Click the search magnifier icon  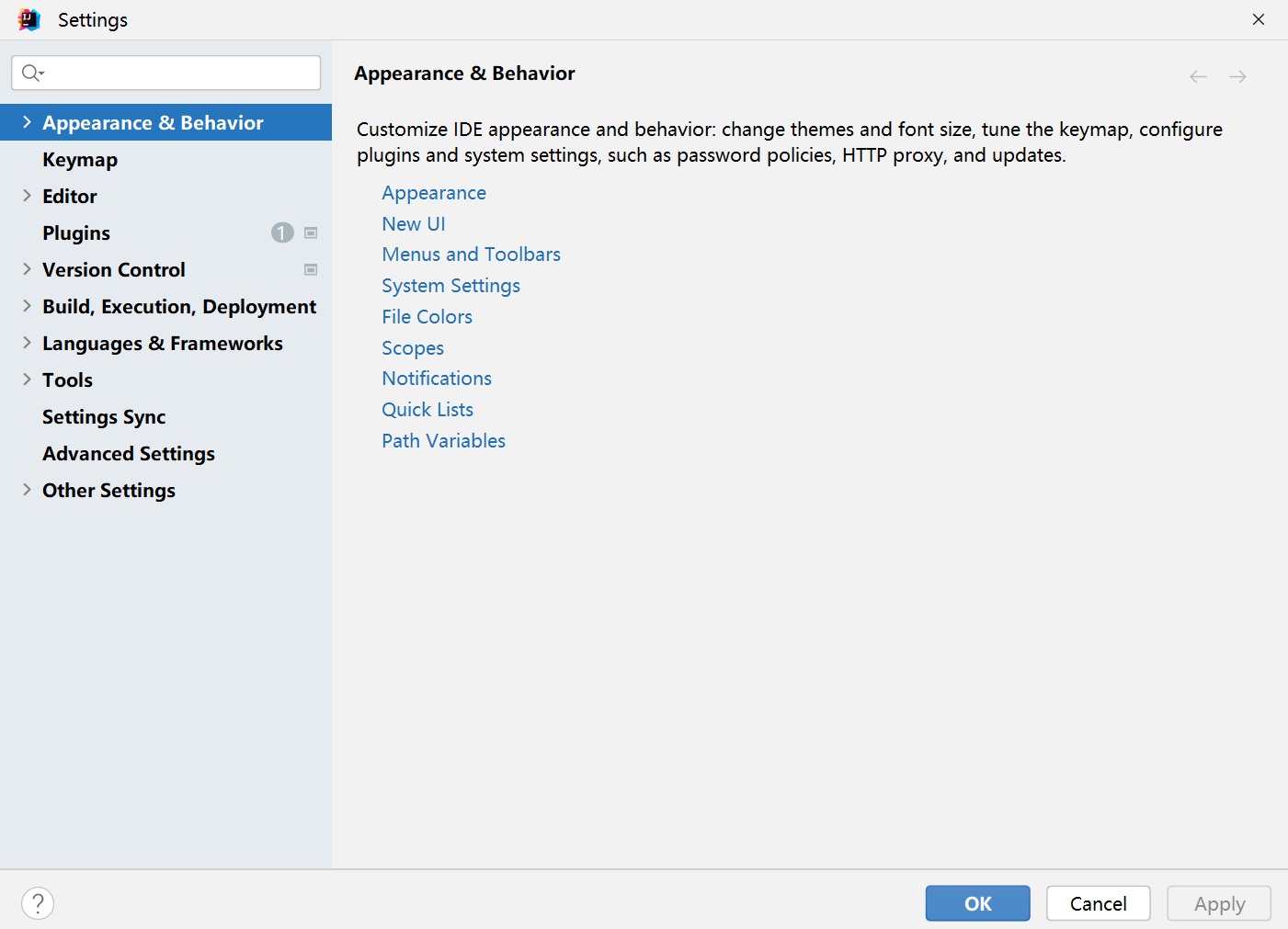32,73
